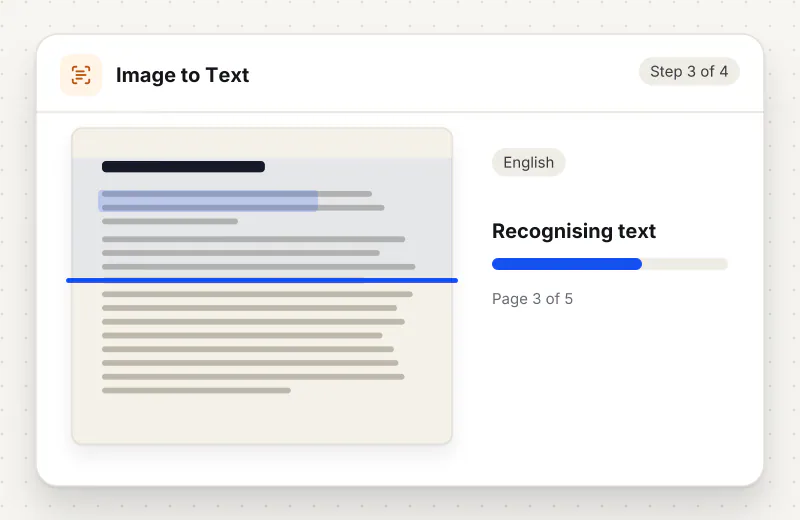Image resolution: width=800 pixels, height=520 pixels.
Task: Click the Image to Text scan icon
Action: pyautogui.click(x=81, y=75)
